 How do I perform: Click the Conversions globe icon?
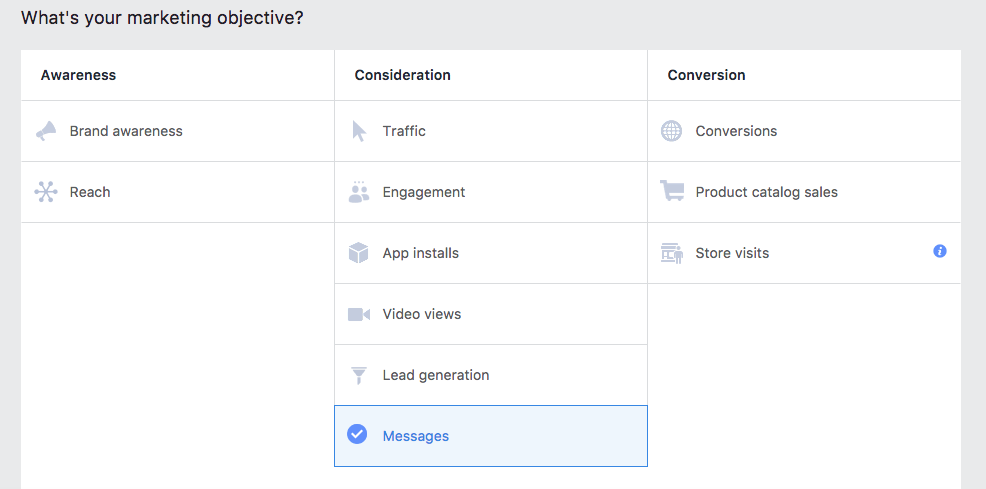coord(671,131)
